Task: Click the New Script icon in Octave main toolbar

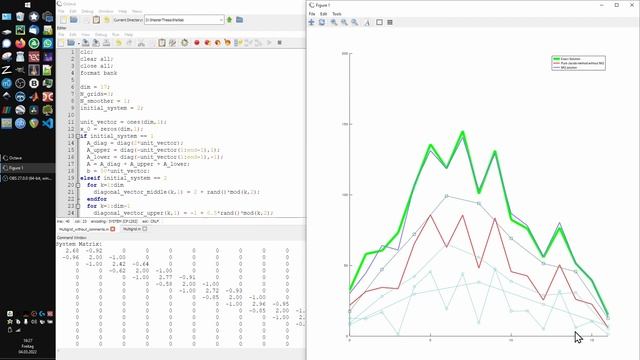Action: coord(64,20)
